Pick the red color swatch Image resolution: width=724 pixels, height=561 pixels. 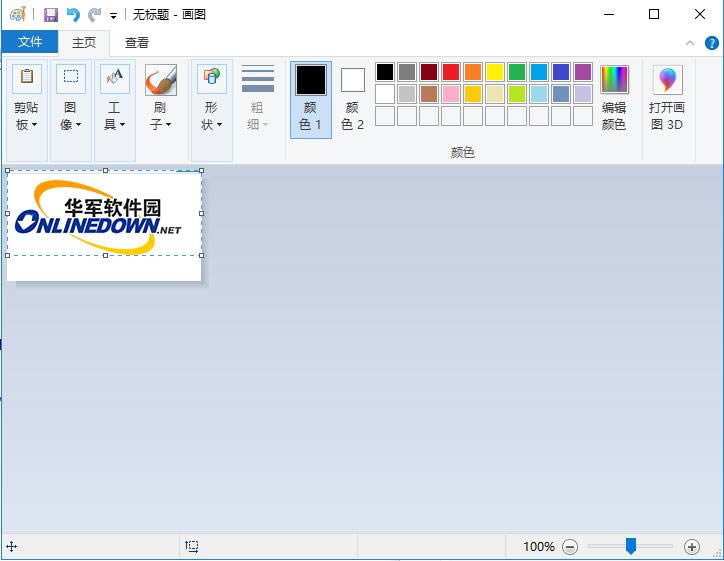tap(451, 72)
